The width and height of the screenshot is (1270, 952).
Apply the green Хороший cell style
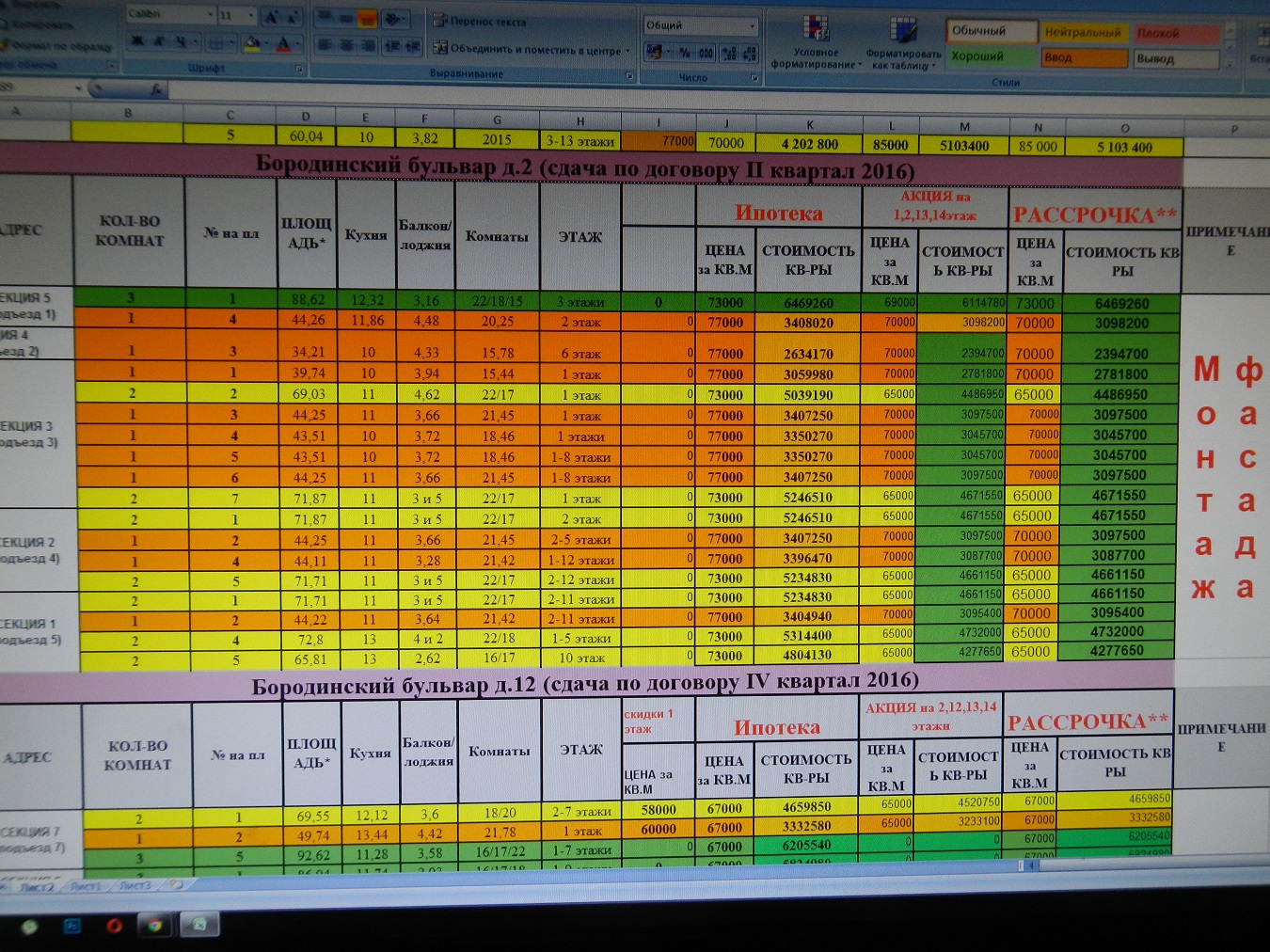pos(989,56)
